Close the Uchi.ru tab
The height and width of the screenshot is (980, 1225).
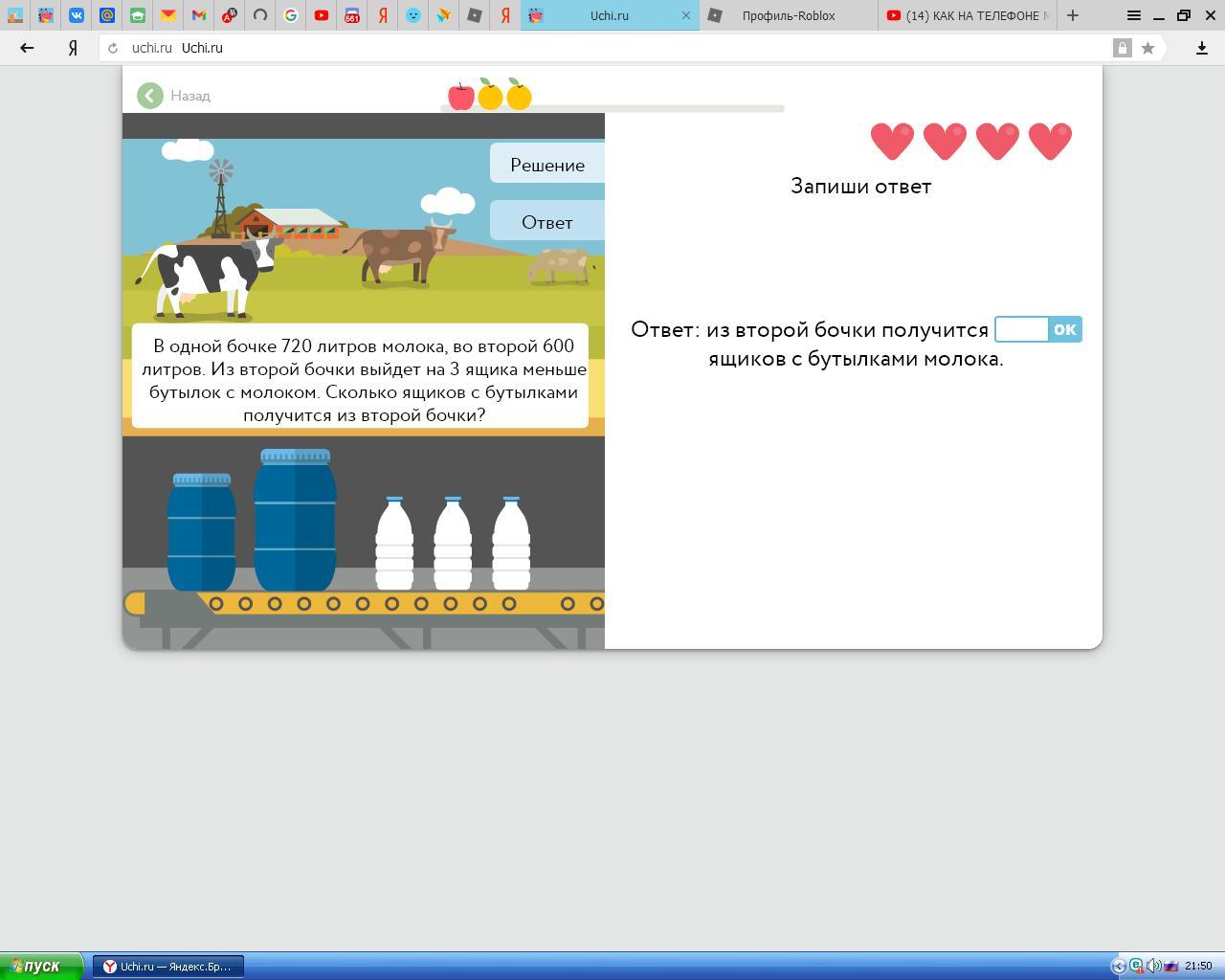tap(685, 15)
